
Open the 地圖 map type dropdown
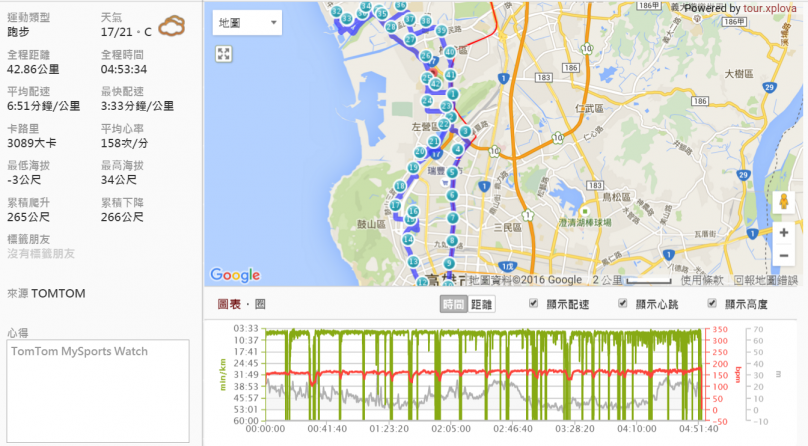coord(247,22)
